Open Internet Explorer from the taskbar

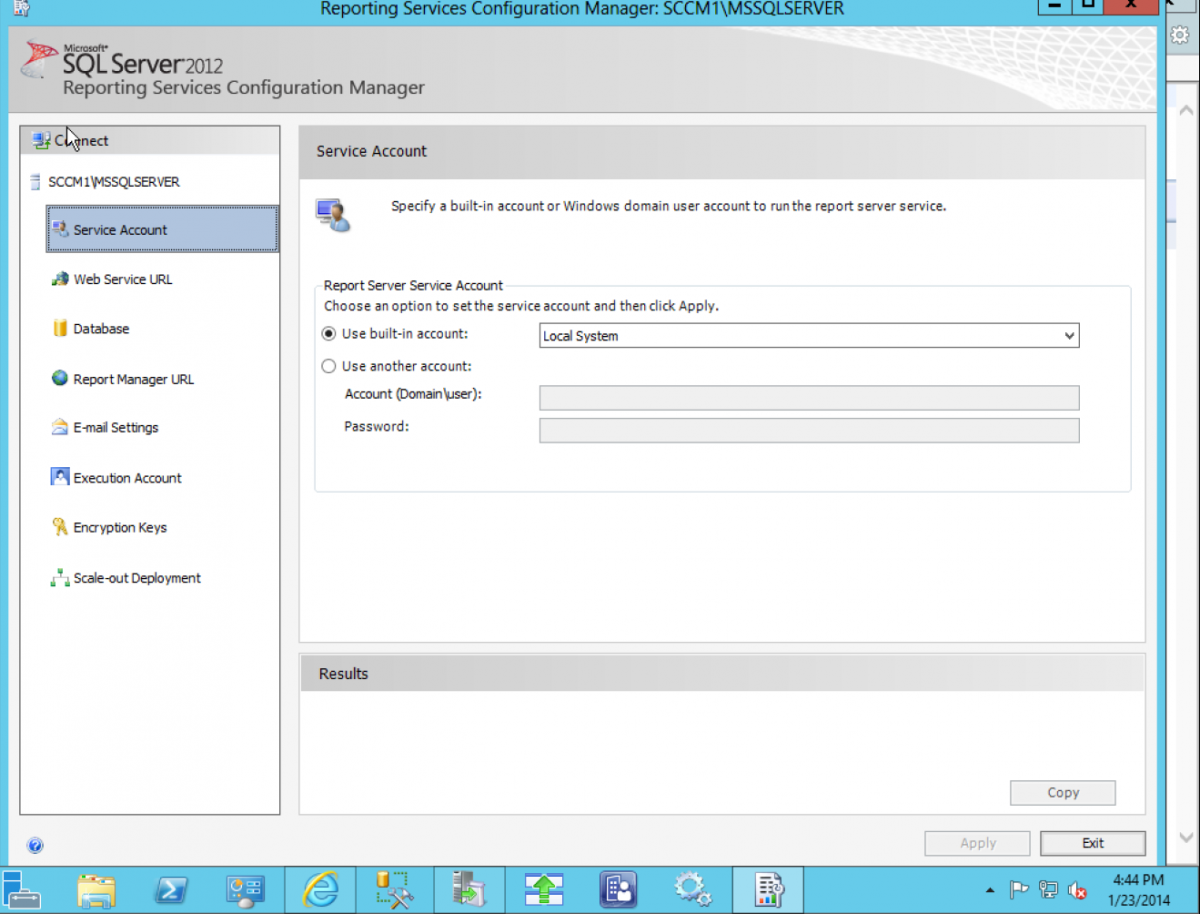[320, 889]
